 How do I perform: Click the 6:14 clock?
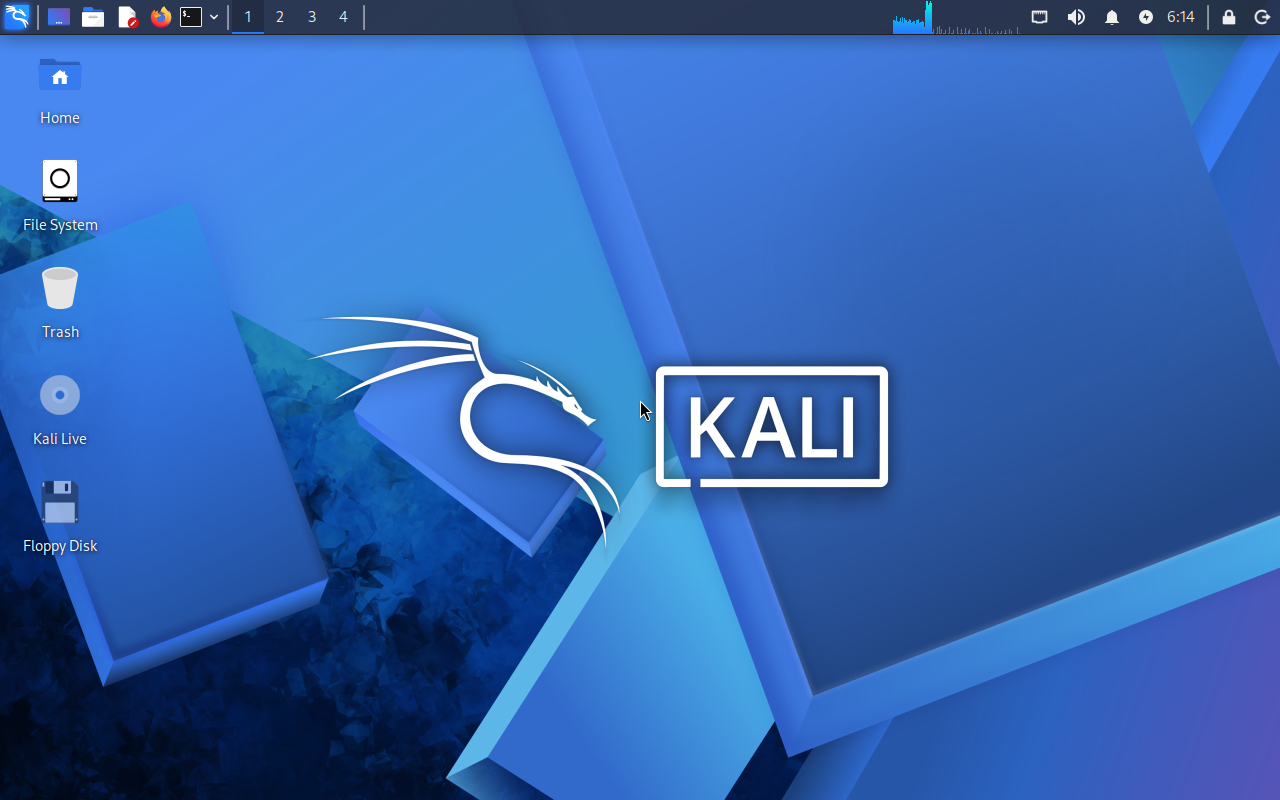(1181, 17)
